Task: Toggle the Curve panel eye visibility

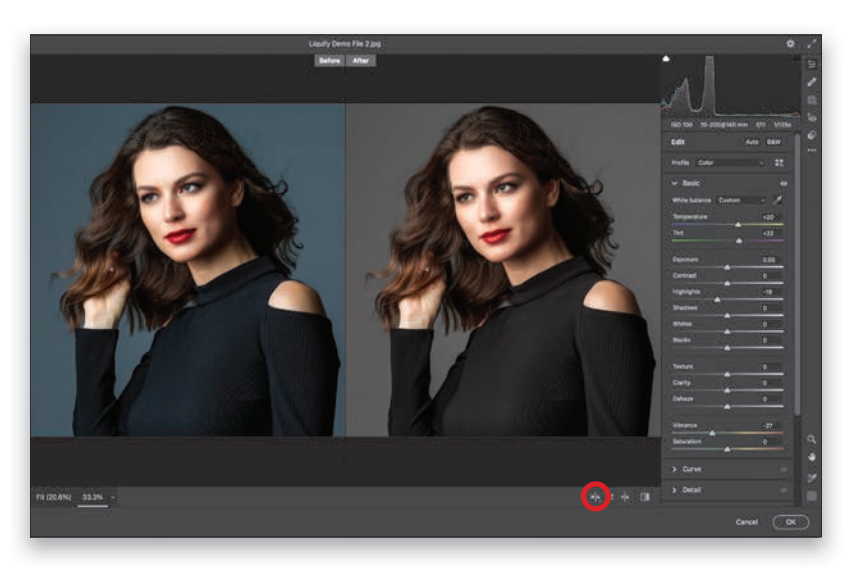Action: click(x=783, y=469)
